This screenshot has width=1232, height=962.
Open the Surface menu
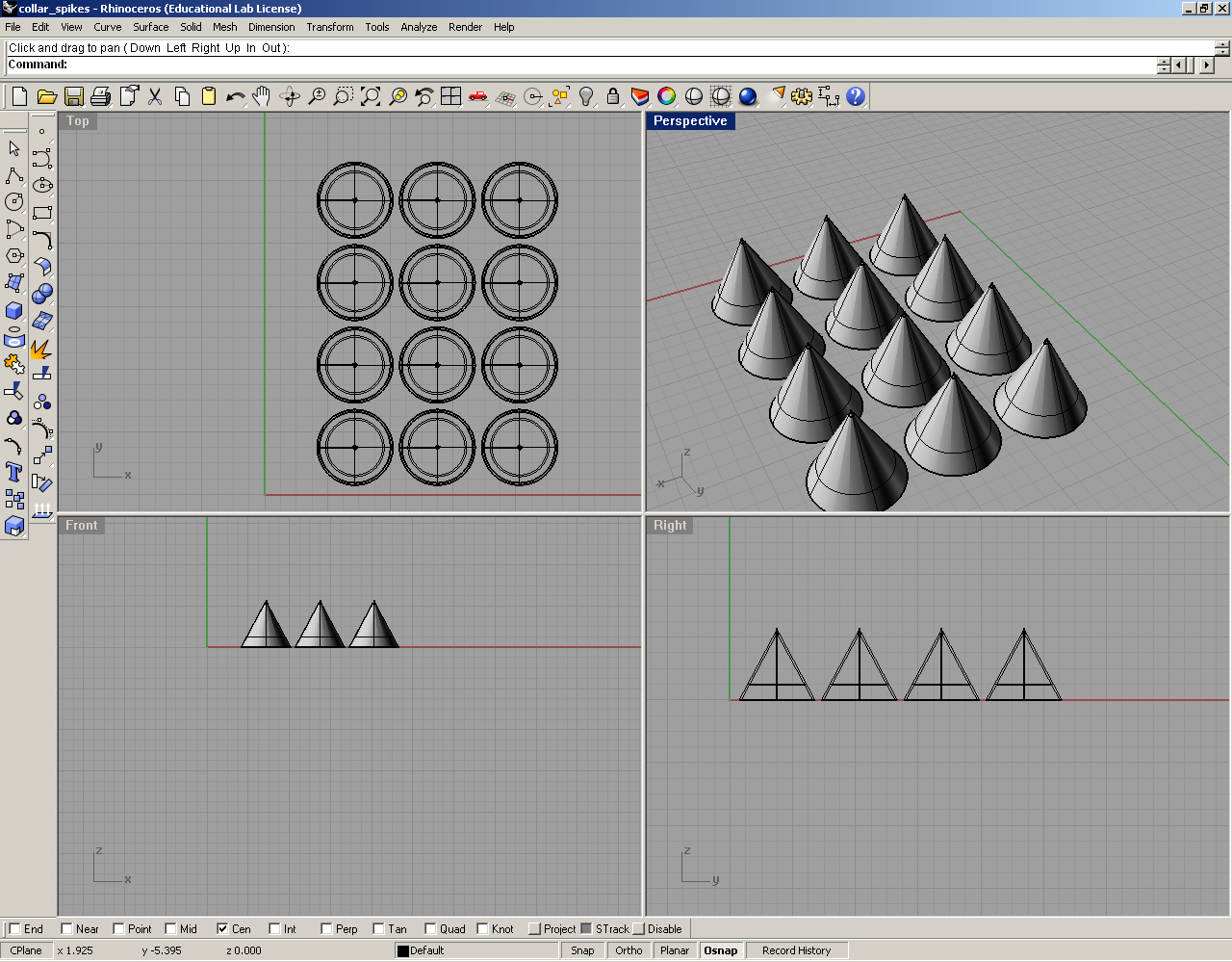click(x=150, y=27)
